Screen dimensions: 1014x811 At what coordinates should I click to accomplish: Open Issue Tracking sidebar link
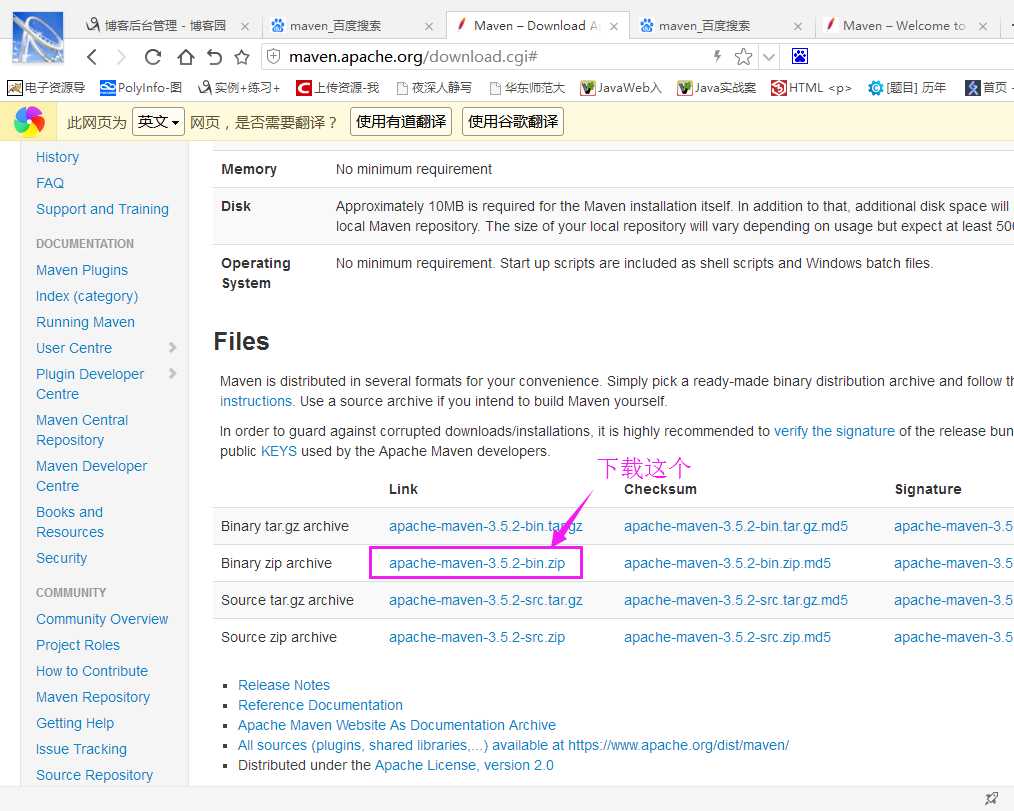coord(81,749)
